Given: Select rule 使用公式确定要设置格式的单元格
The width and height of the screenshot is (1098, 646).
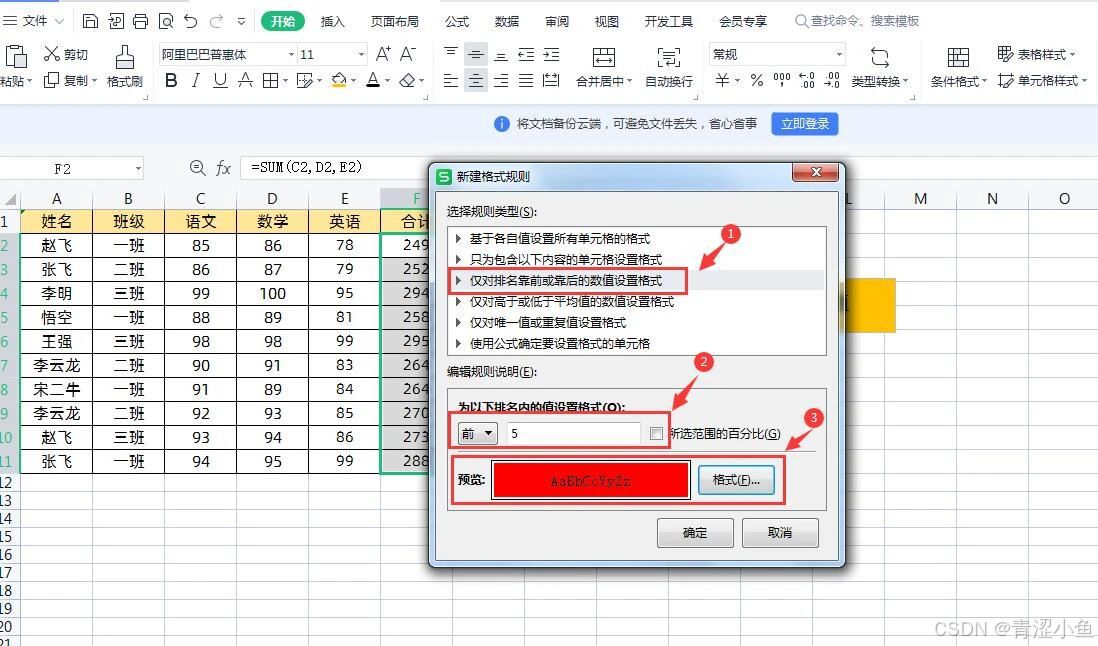Looking at the screenshot, I should pos(560,344).
